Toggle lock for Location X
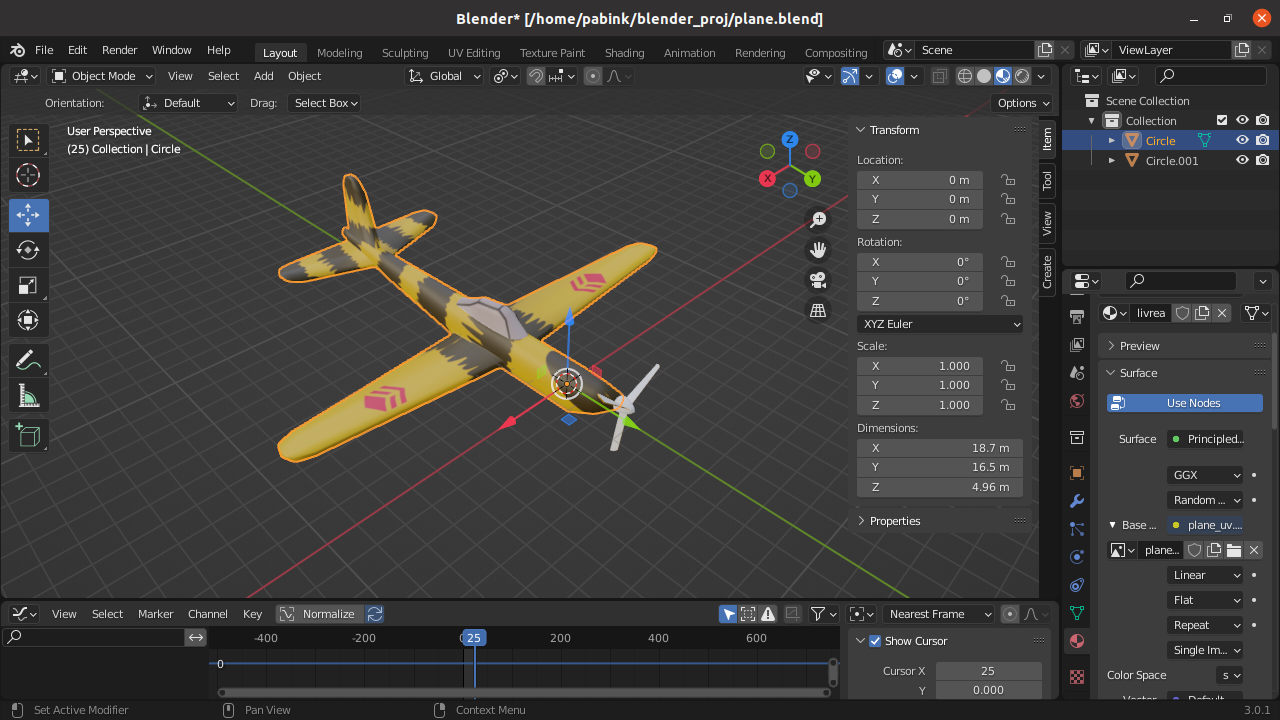Viewport: 1280px width, 720px height. (1008, 180)
